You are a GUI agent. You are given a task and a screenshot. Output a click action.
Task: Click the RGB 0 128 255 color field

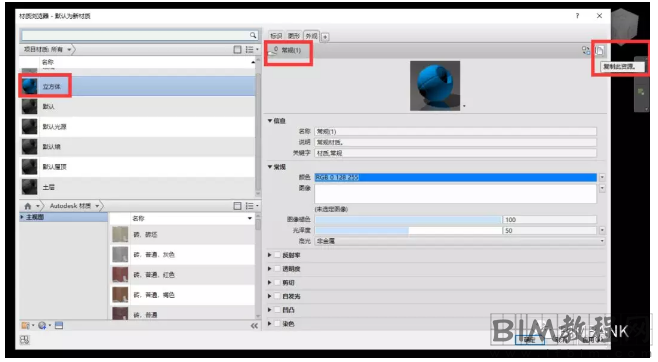click(x=455, y=177)
